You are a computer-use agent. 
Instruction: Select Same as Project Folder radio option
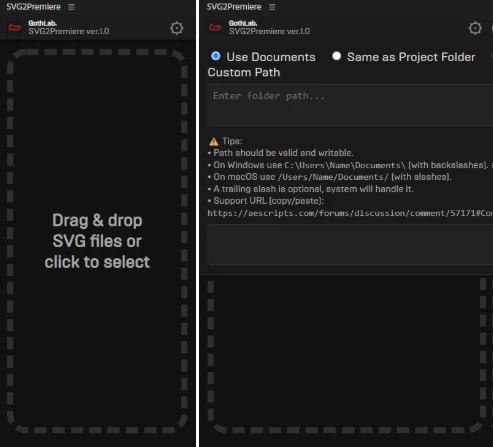tap(337, 56)
